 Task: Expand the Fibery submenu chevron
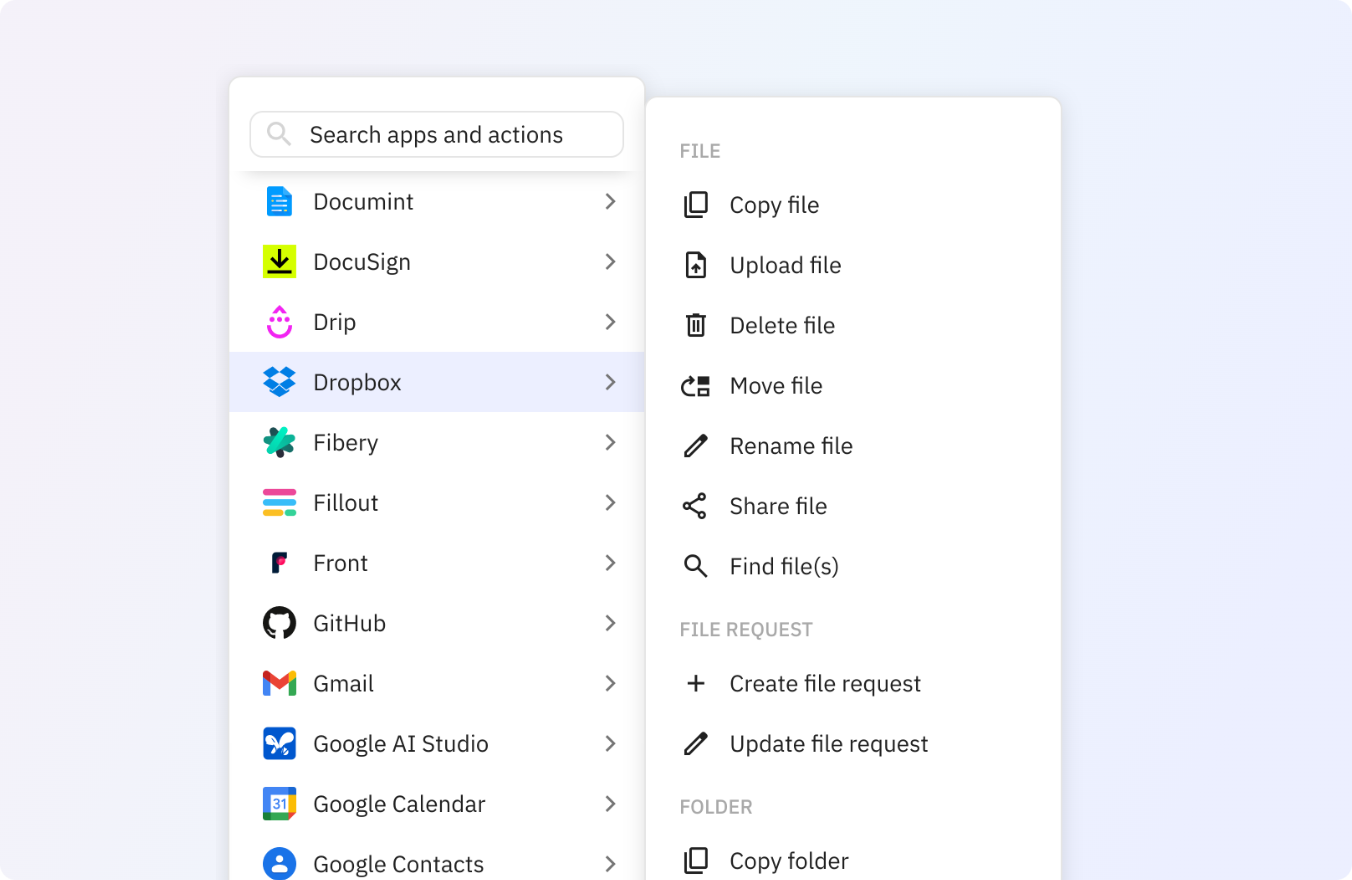610,442
